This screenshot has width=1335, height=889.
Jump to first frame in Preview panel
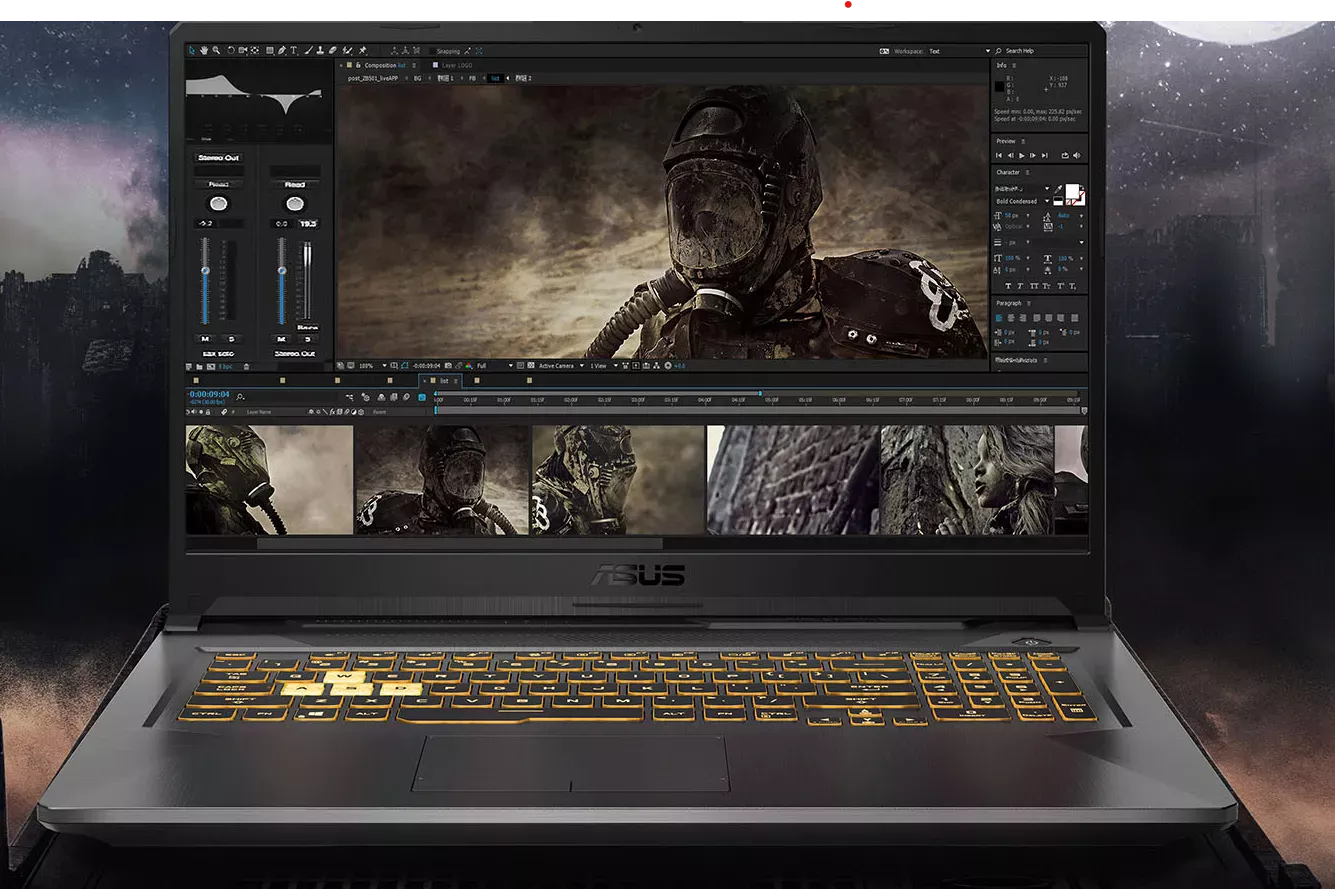click(x=999, y=155)
